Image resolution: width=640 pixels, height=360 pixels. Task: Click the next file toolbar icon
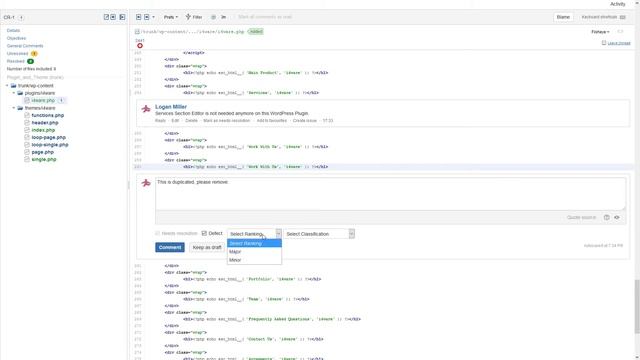pos(147,17)
